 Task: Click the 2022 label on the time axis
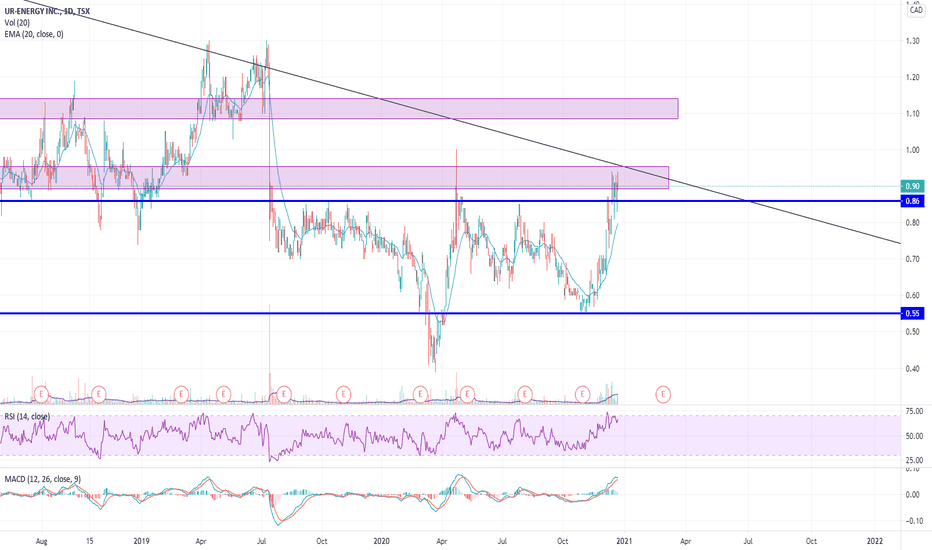point(874,541)
